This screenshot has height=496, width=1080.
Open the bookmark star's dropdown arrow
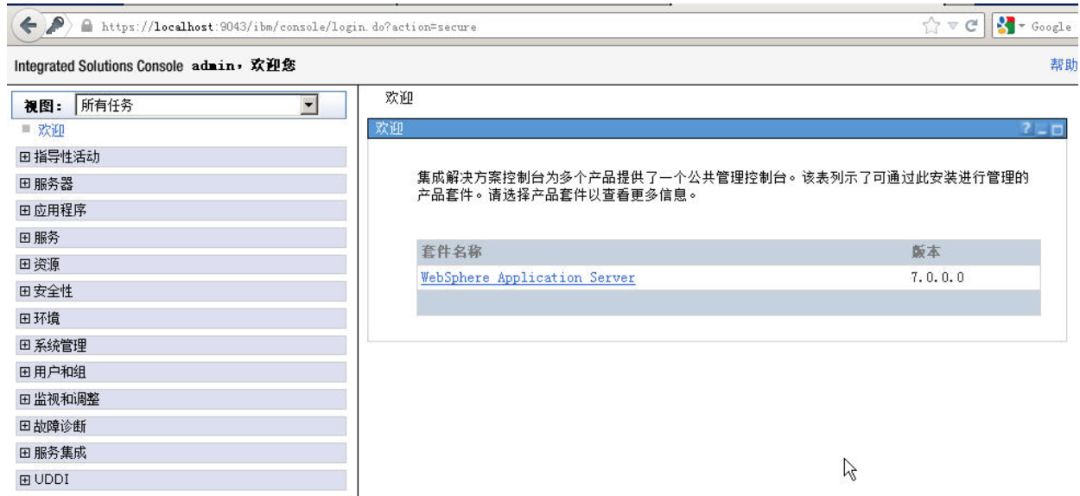click(x=951, y=26)
